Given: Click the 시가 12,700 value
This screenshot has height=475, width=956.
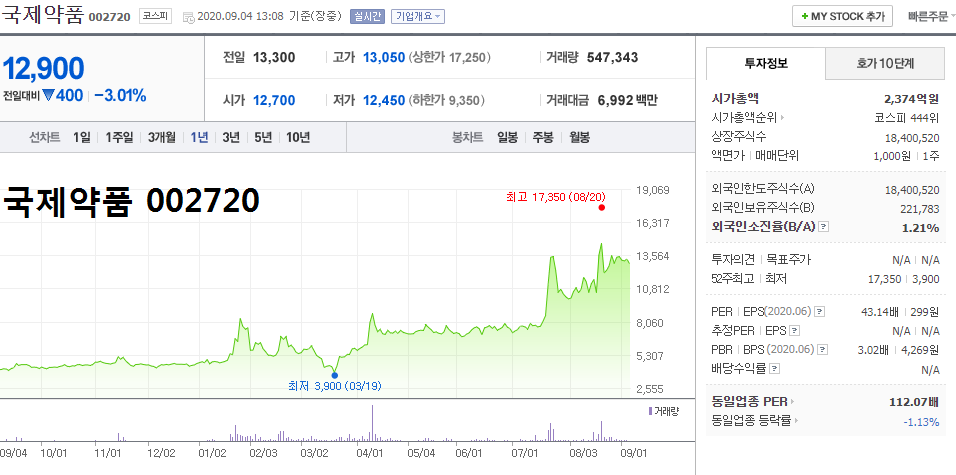Looking at the screenshot, I should [x=274, y=100].
